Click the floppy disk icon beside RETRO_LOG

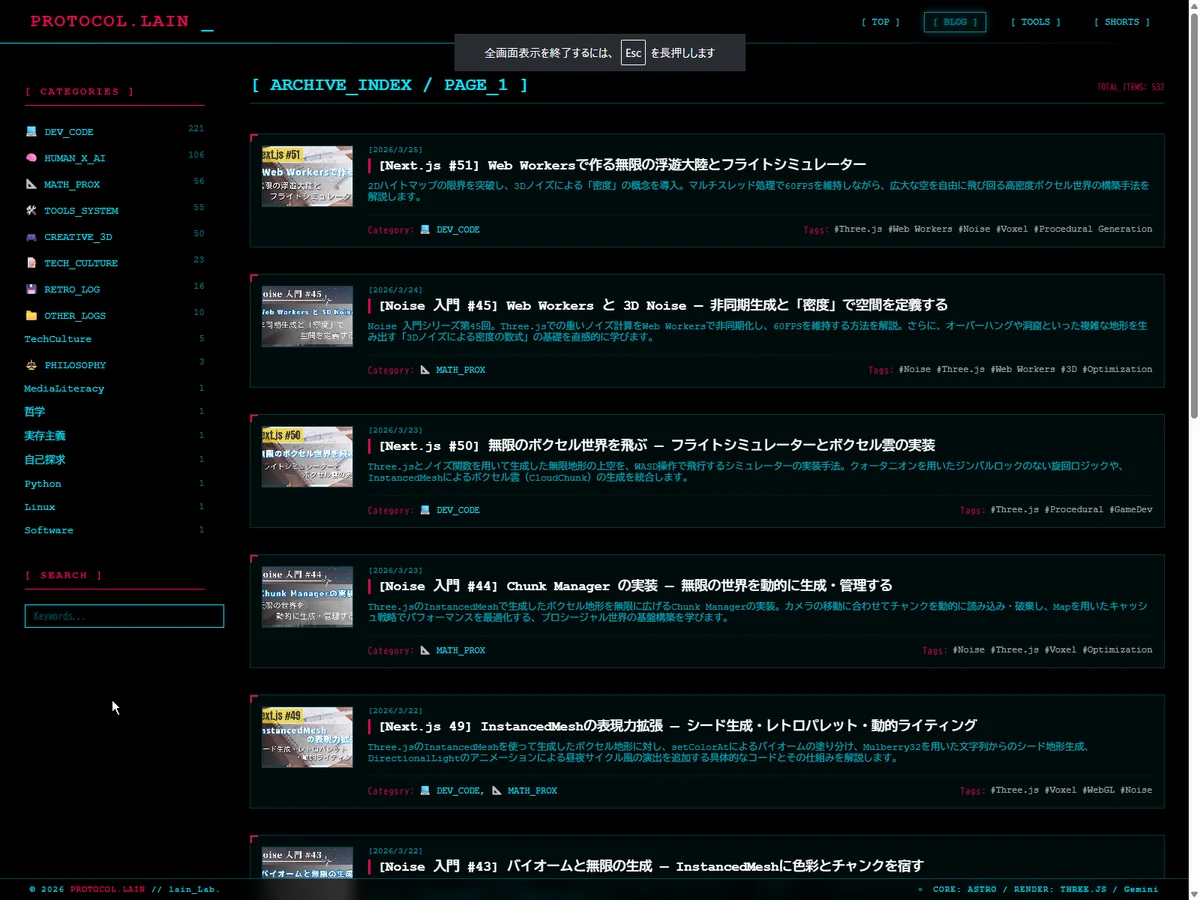click(x=31, y=289)
